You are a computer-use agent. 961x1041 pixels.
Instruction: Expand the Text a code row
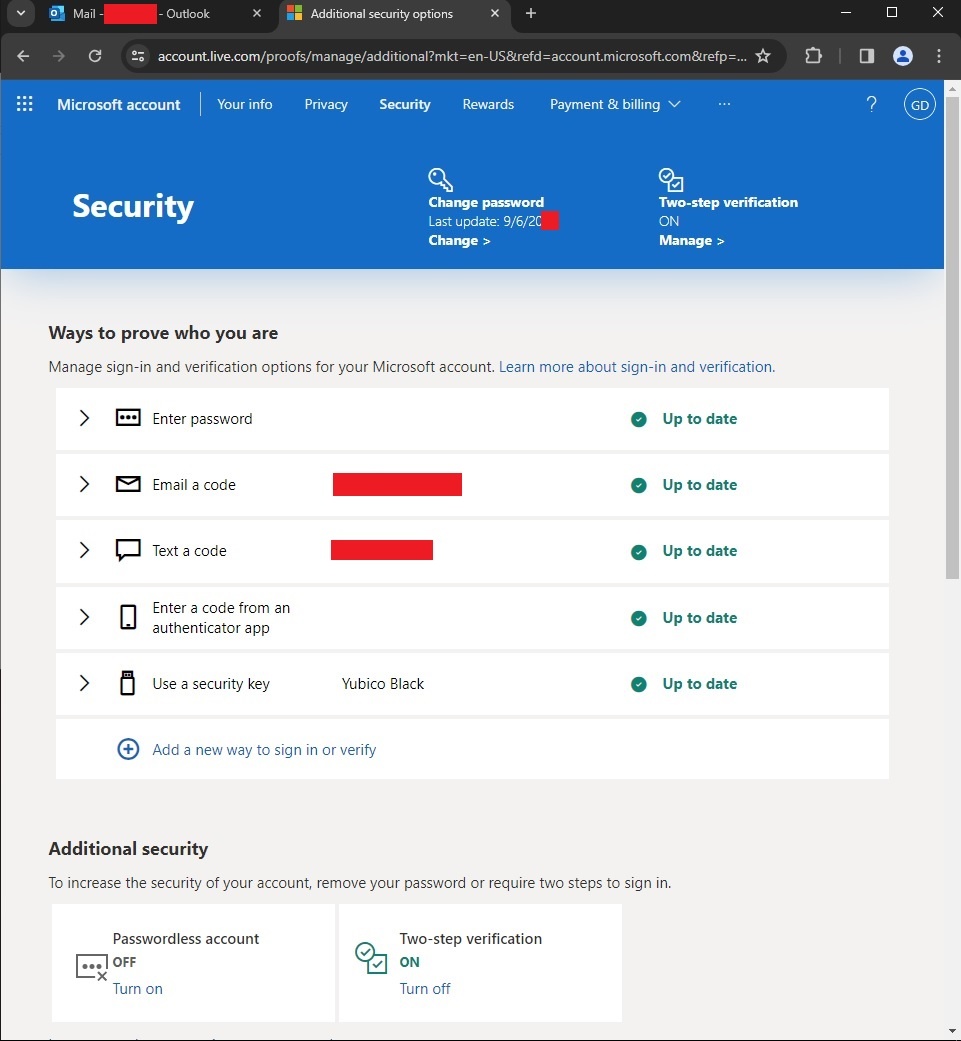(x=84, y=550)
